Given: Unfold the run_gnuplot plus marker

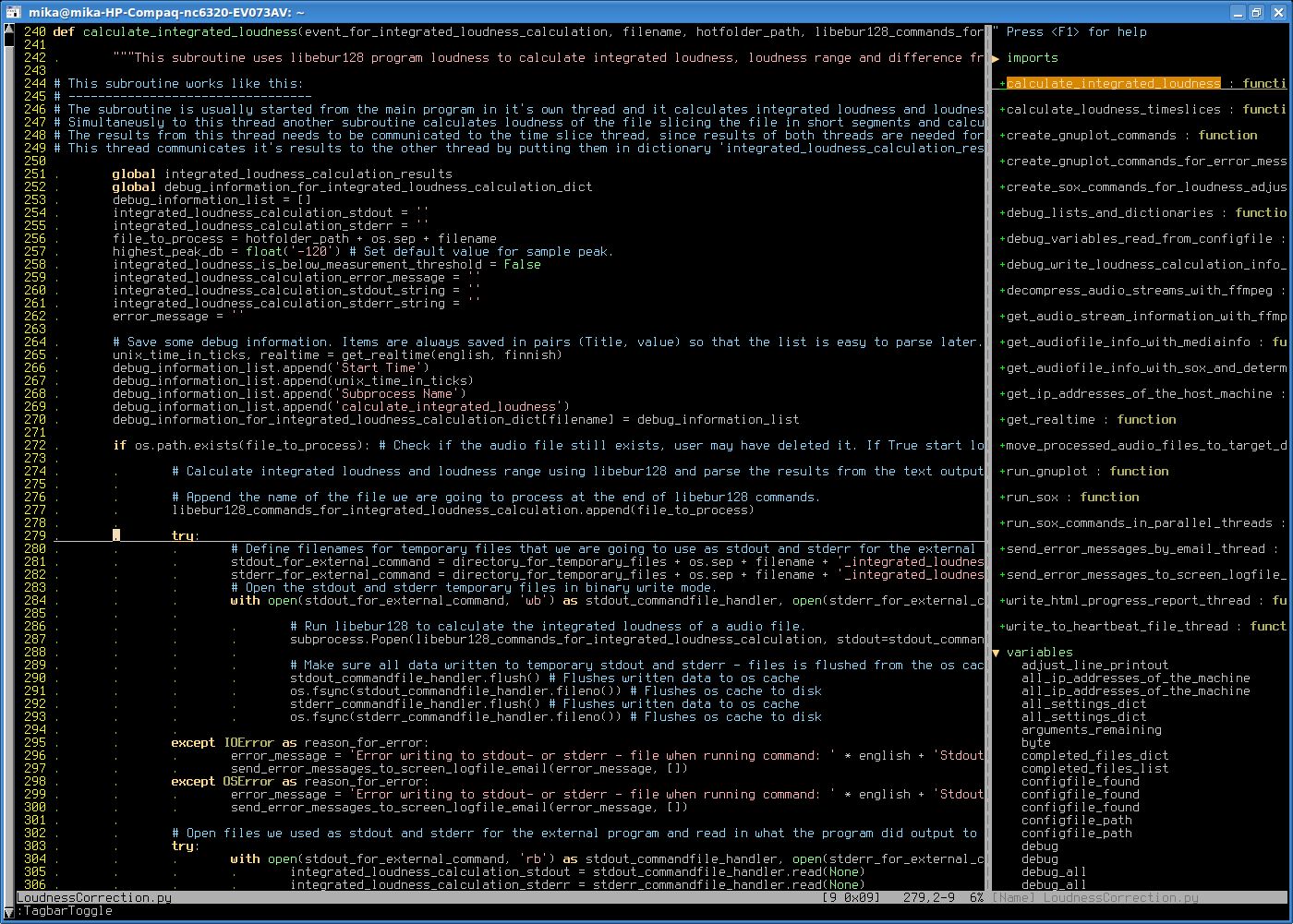Looking at the screenshot, I should pyautogui.click(x=1003, y=472).
